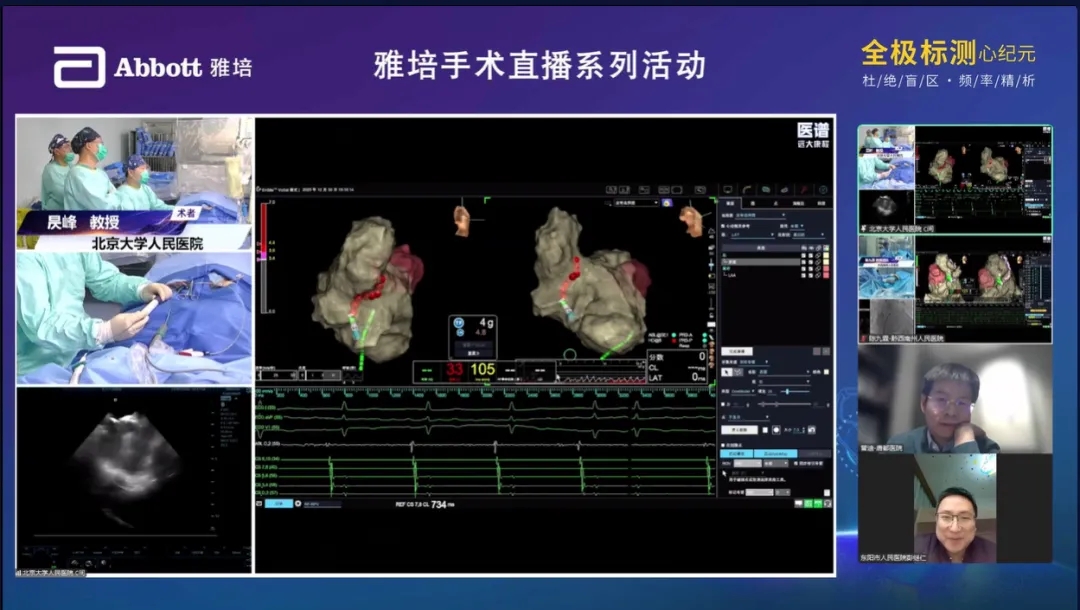Image resolution: width=1080 pixels, height=610 pixels.
Task: Switch to the first tab in right panel
Action: click(x=731, y=202)
